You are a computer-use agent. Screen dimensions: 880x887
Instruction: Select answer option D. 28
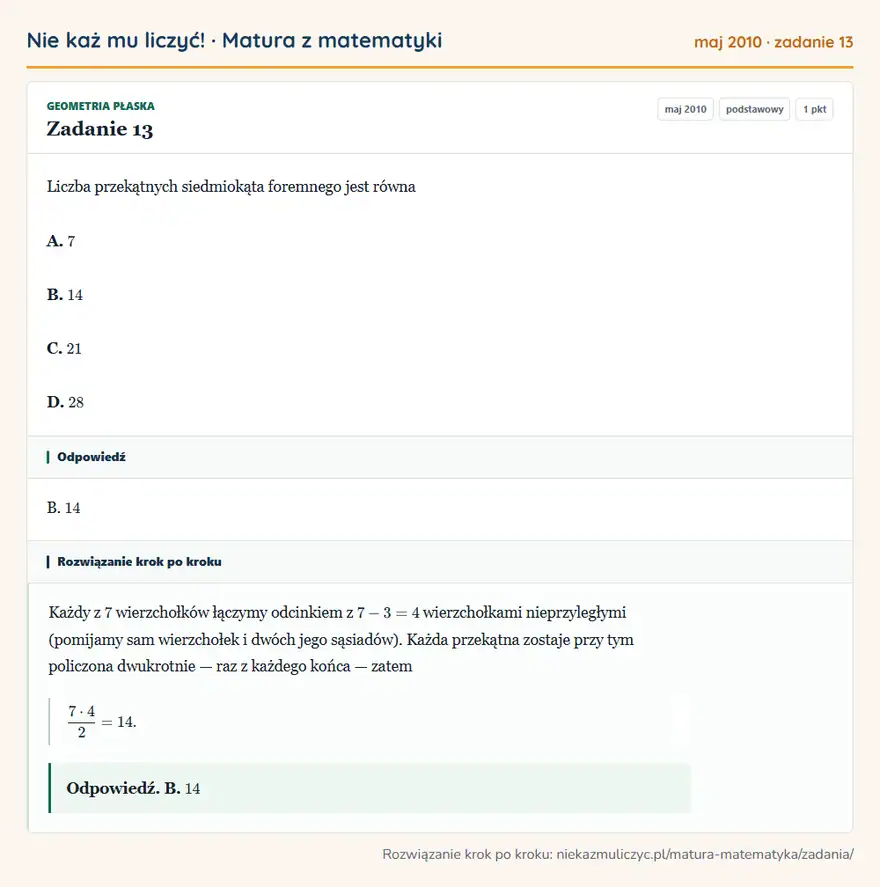pos(65,402)
